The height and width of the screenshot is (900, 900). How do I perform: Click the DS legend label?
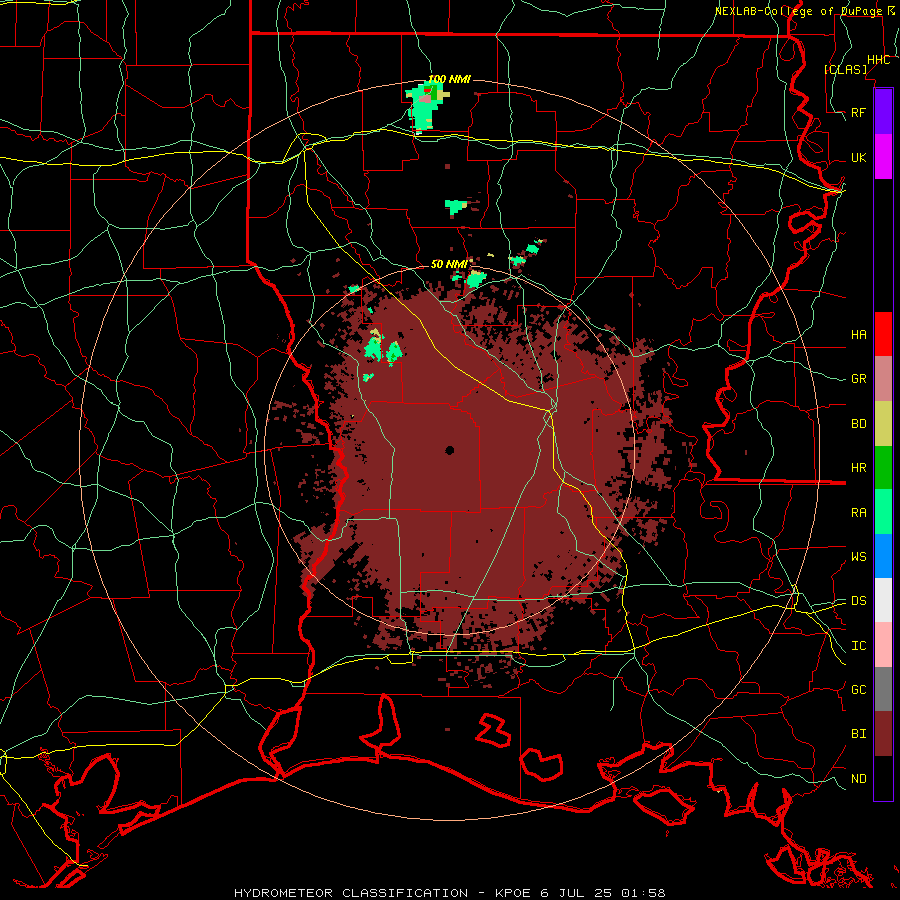858,601
